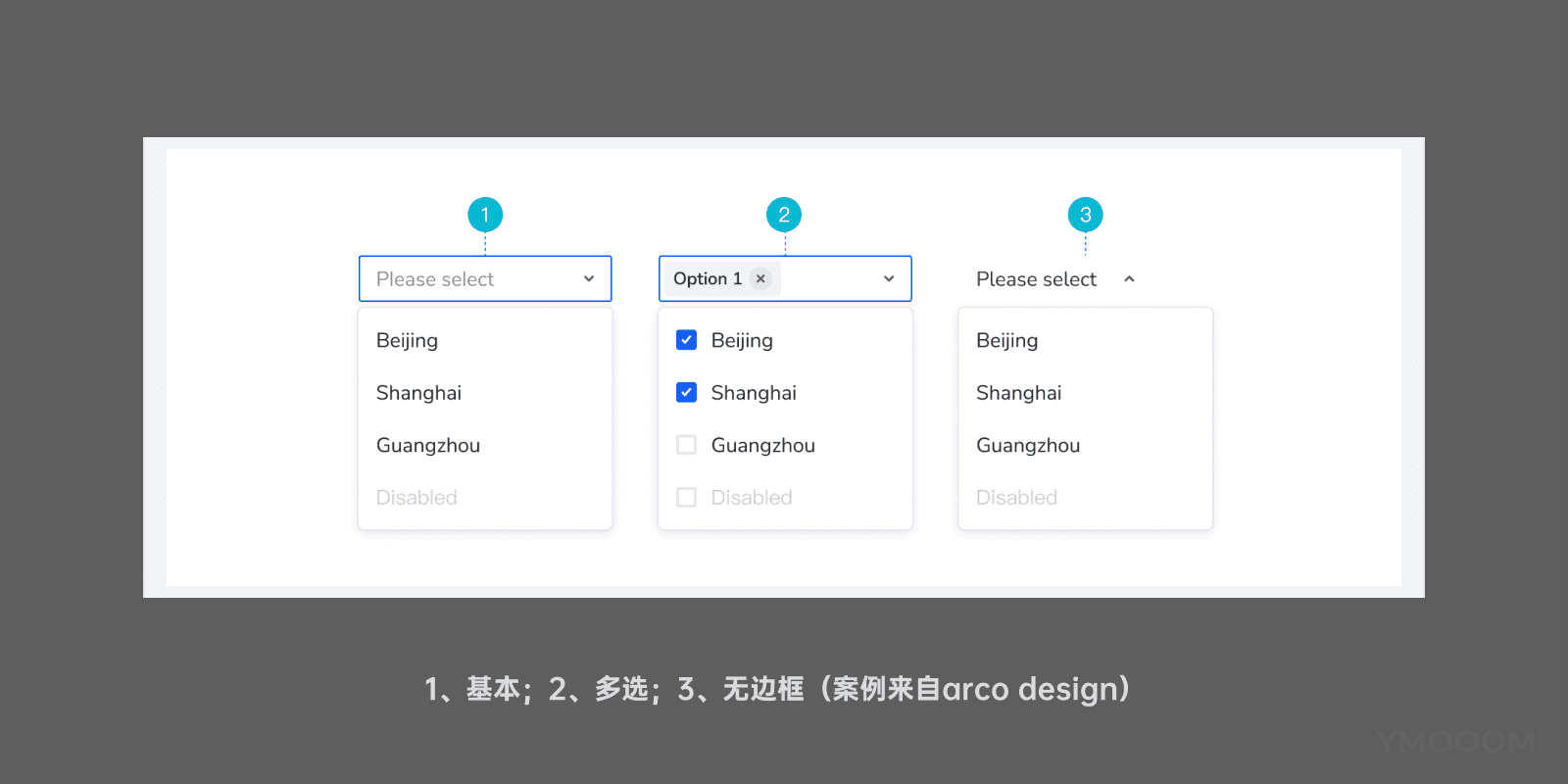Click the Shanghai text label in the multi-select list
The height and width of the screenshot is (784, 1568).
click(754, 393)
